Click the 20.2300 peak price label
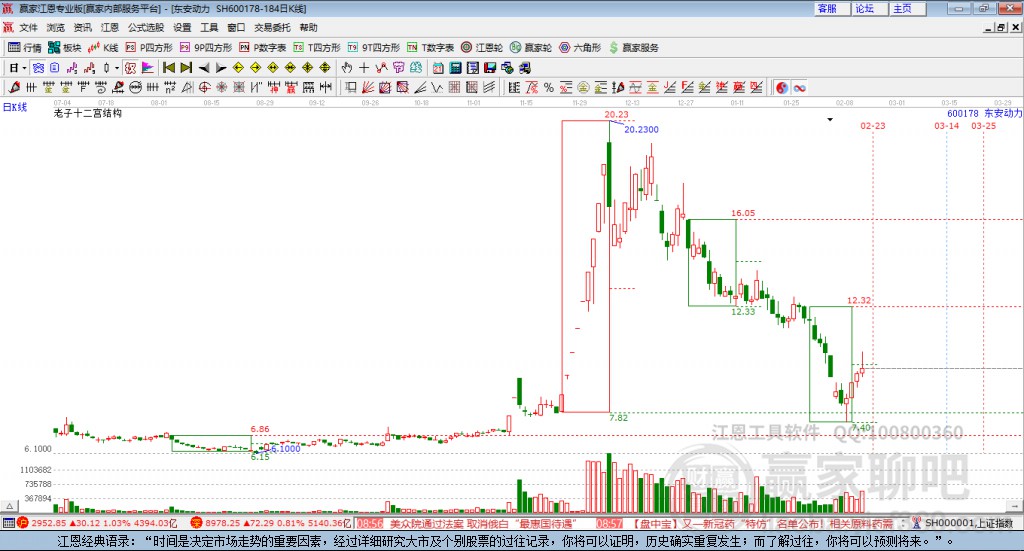Viewport: 1024px width, 551px height. click(x=641, y=129)
